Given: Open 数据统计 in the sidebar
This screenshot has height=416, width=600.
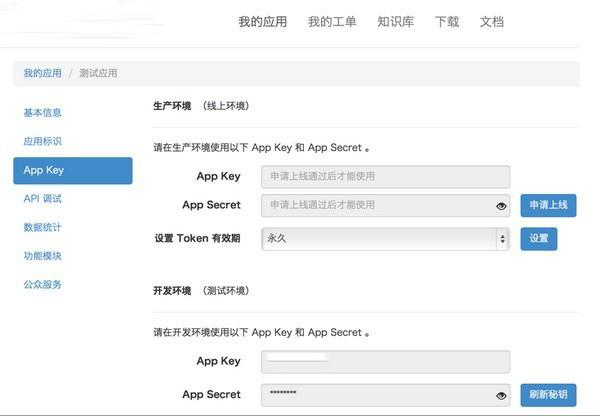Looking at the screenshot, I should coord(42,227).
